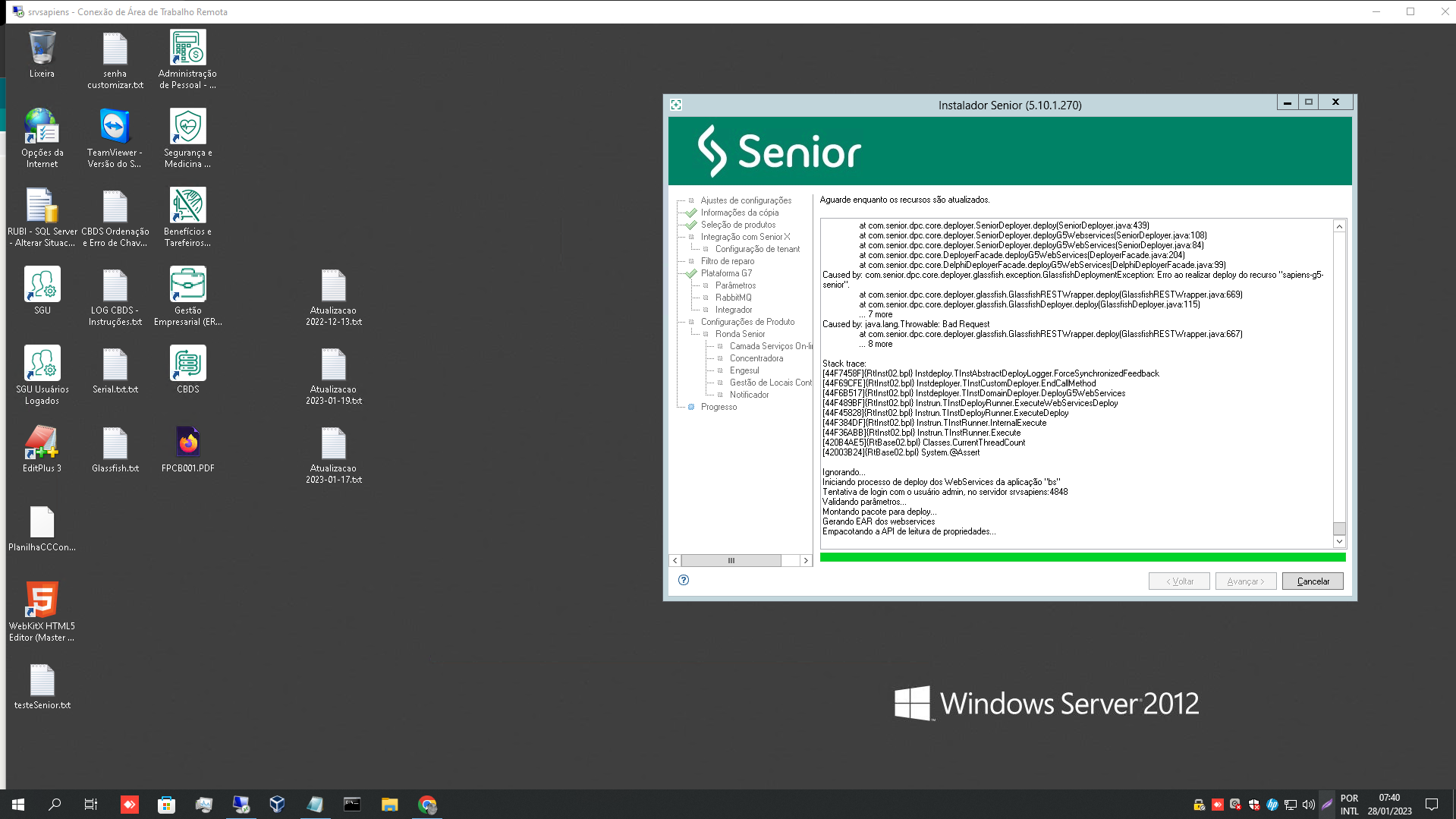This screenshot has width=1456, height=819.
Task: Select RUBI - SQL Server desktop file
Action: [x=42, y=218]
